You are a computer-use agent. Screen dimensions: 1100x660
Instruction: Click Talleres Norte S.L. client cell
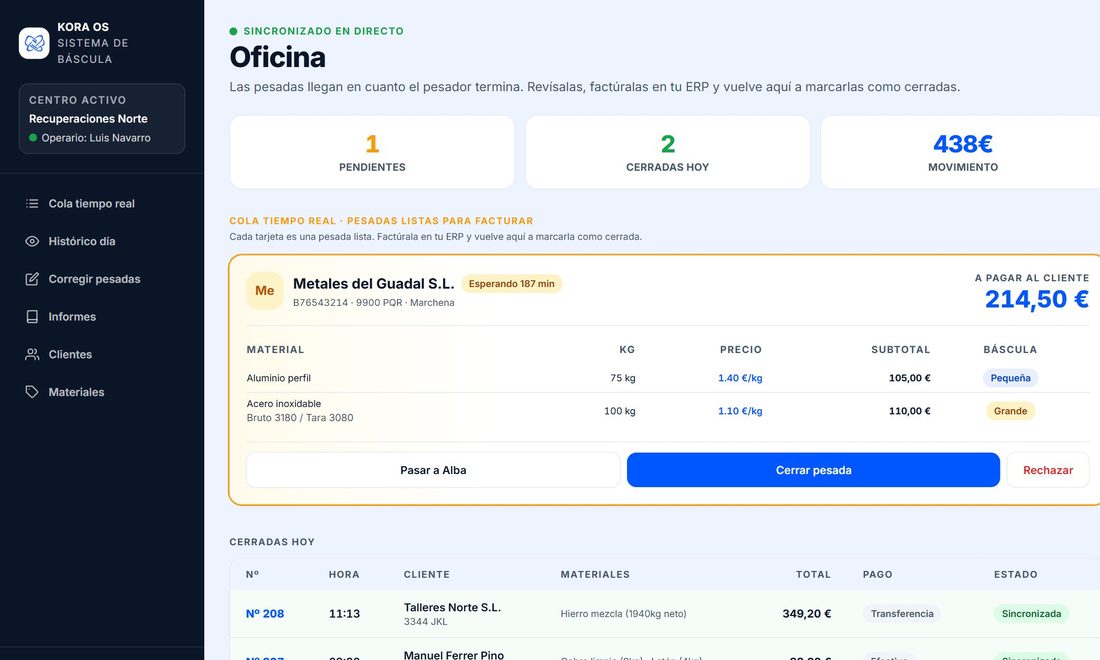pos(452,614)
